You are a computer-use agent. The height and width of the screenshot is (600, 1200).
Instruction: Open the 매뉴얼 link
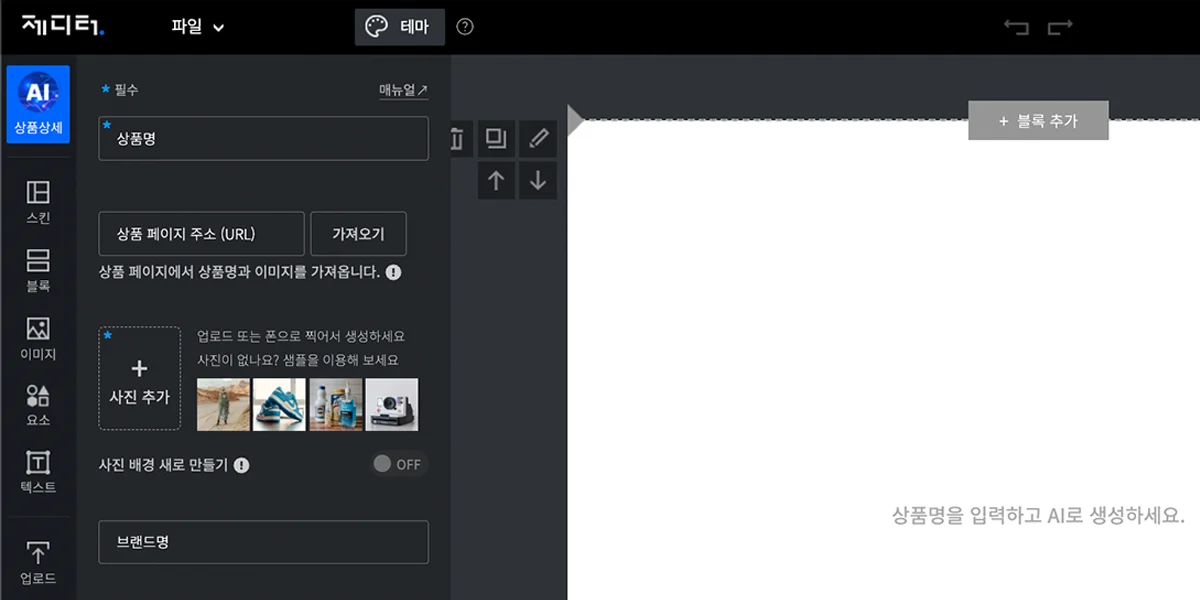click(401, 89)
